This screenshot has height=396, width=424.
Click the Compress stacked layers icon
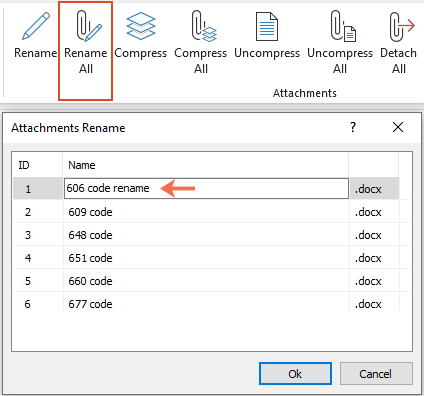[141, 26]
